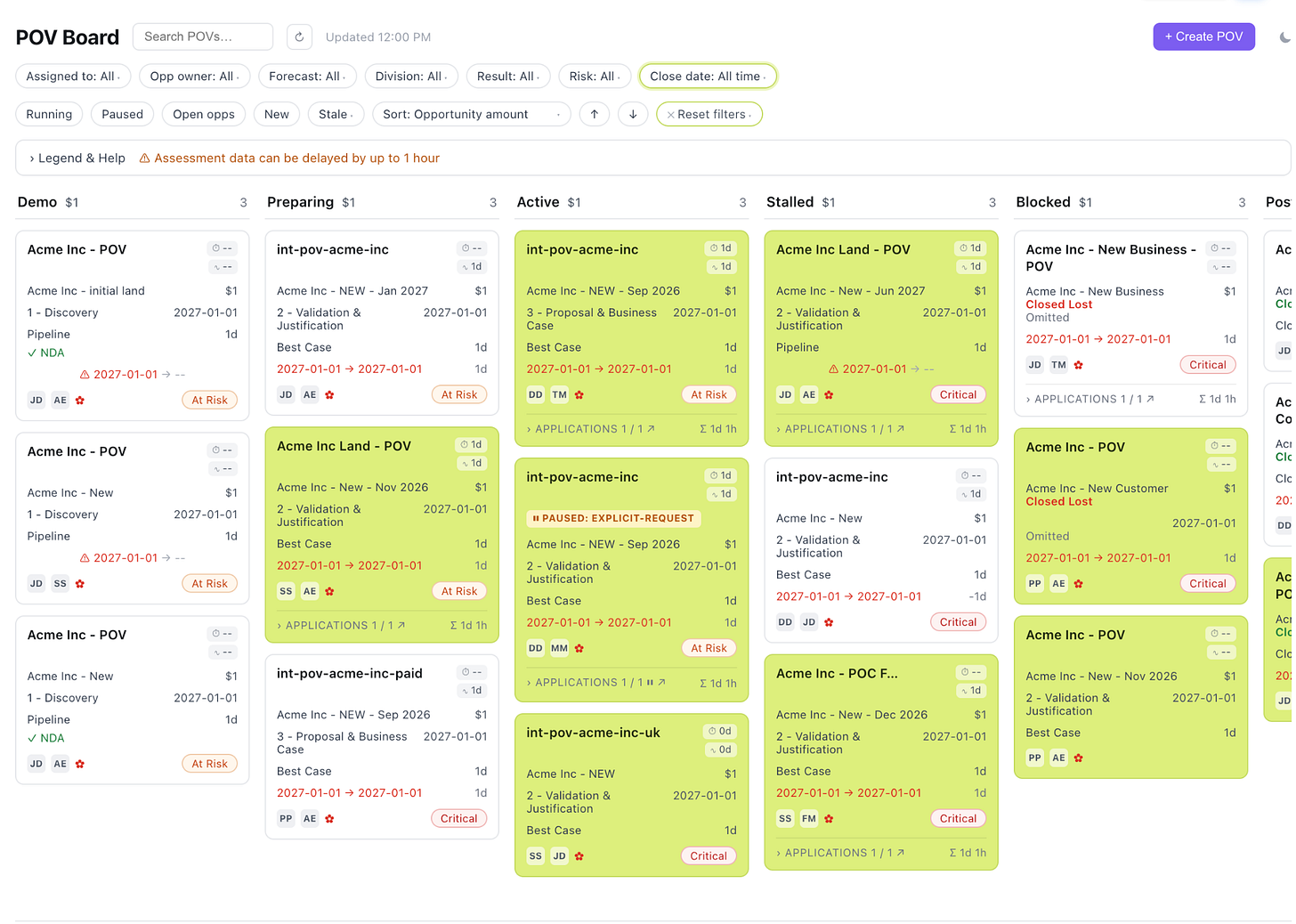1296x924 pixels.
Task: Sort ascending with the up arrow
Action: click(x=595, y=114)
